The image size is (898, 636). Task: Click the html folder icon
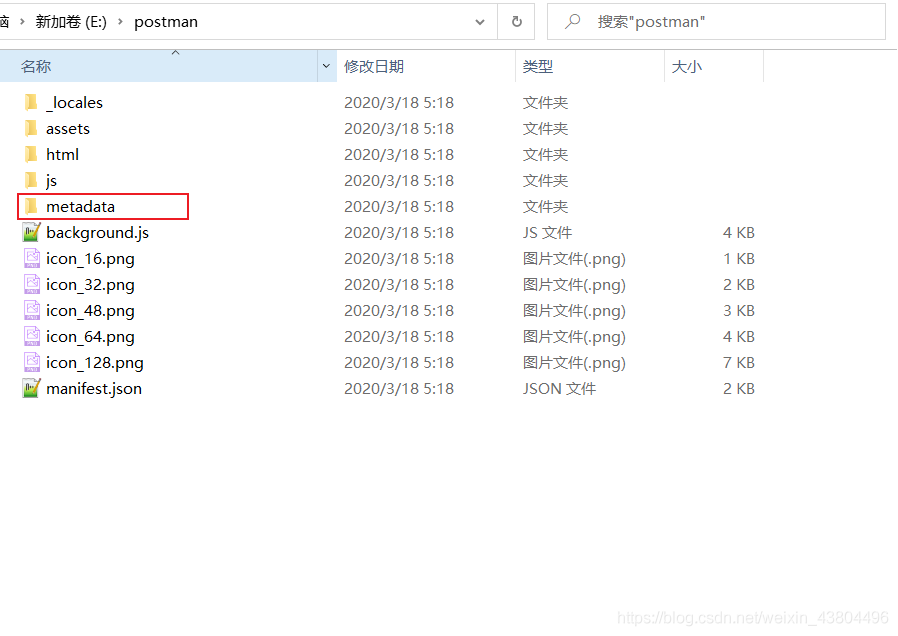(x=31, y=155)
